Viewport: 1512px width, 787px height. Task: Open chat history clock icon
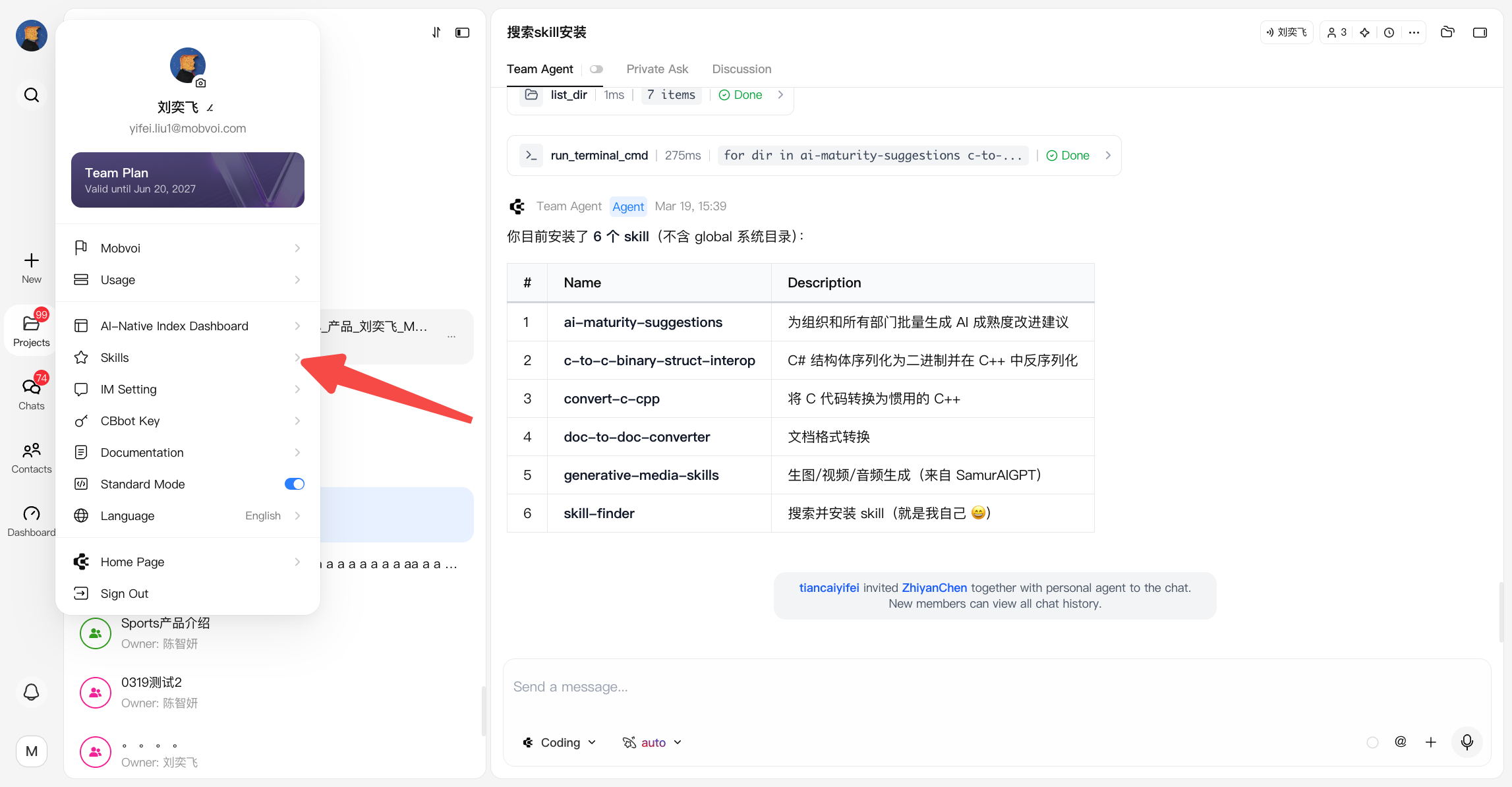pos(1389,32)
